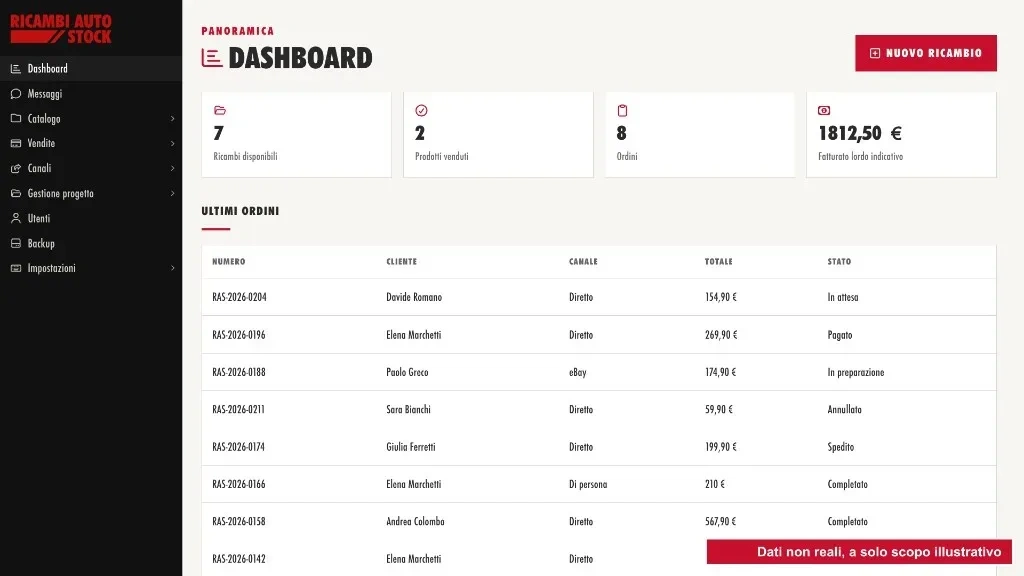Click the Utenti person icon
The width and height of the screenshot is (1024, 576).
(16, 218)
